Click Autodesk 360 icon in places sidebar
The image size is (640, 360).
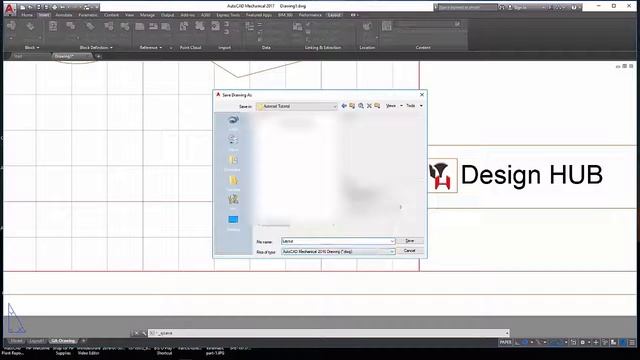click(233, 122)
